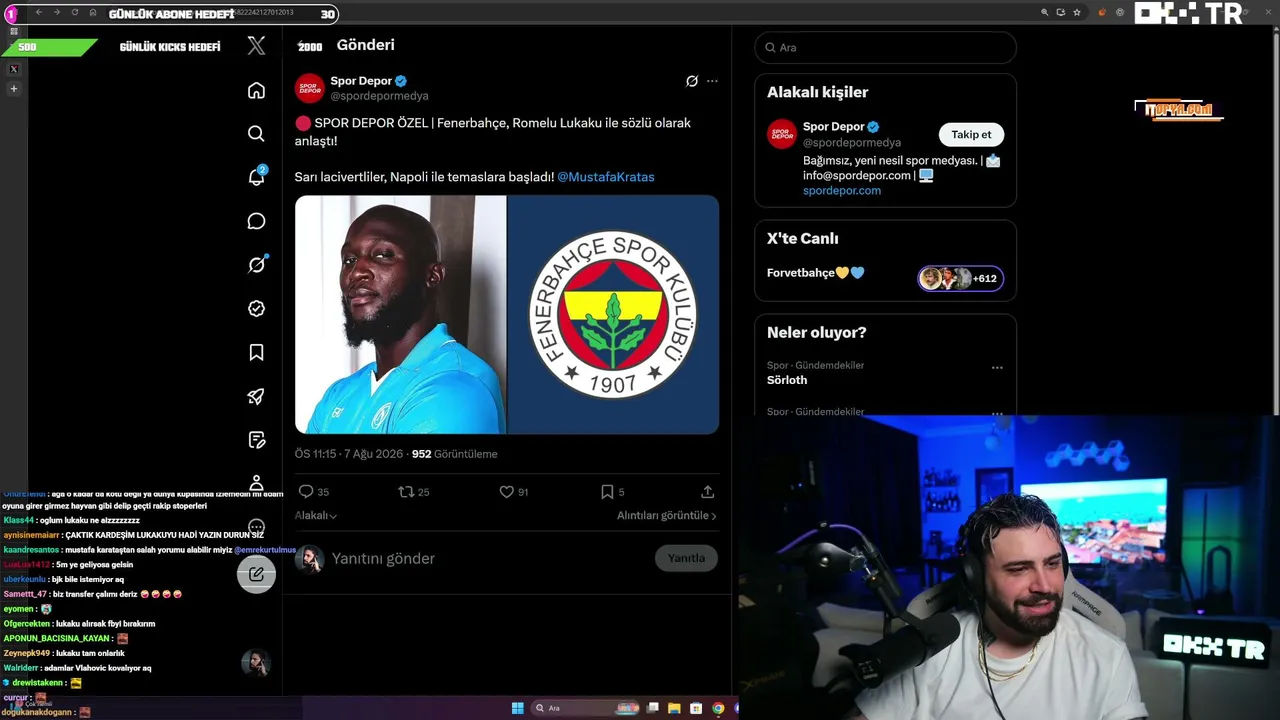Like the post with heart icon
Viewport: 1280px width, 720px height.
[506, 492]
